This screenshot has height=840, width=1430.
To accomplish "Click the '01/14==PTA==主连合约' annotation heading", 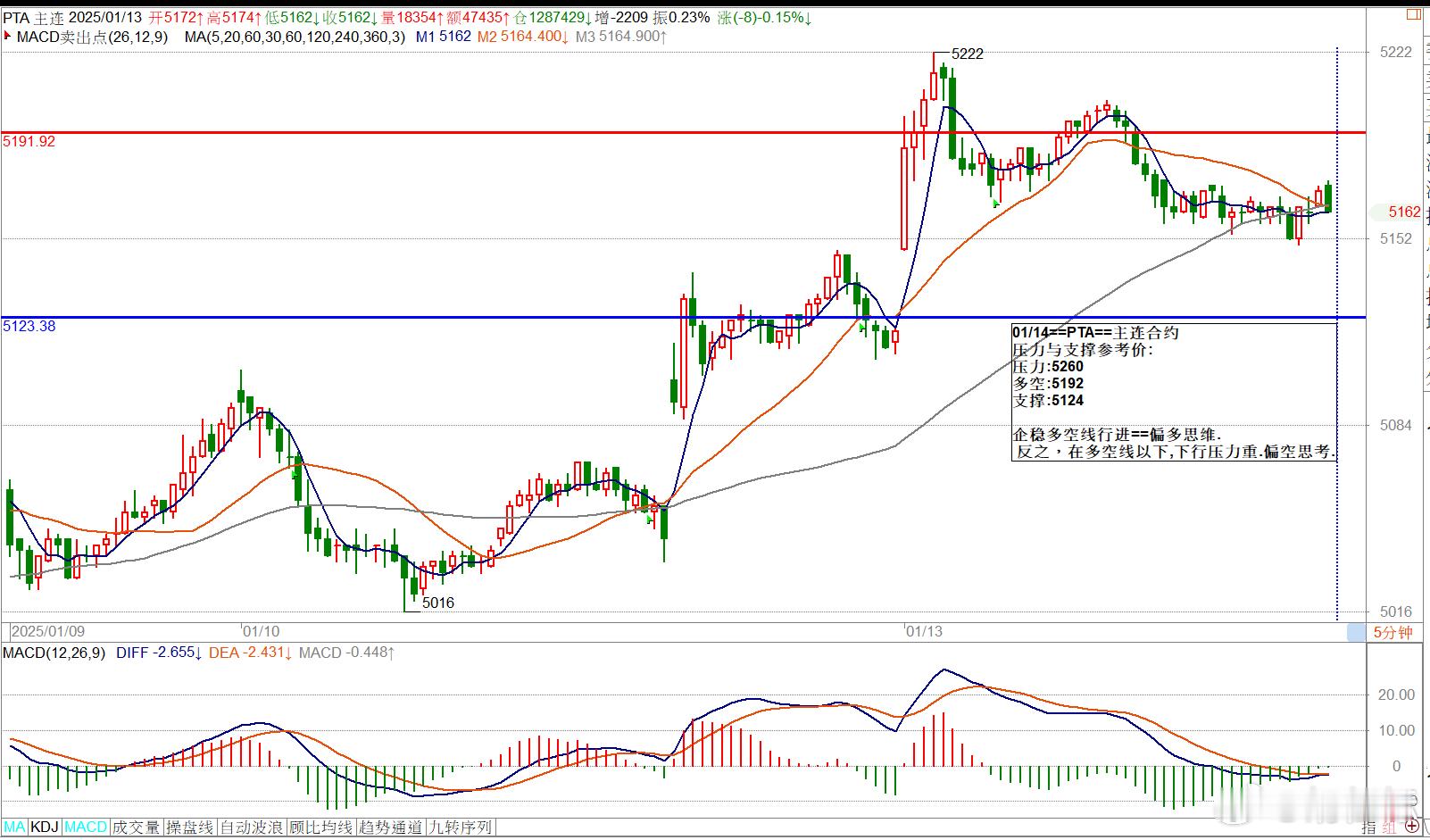I will point(1095,332).
